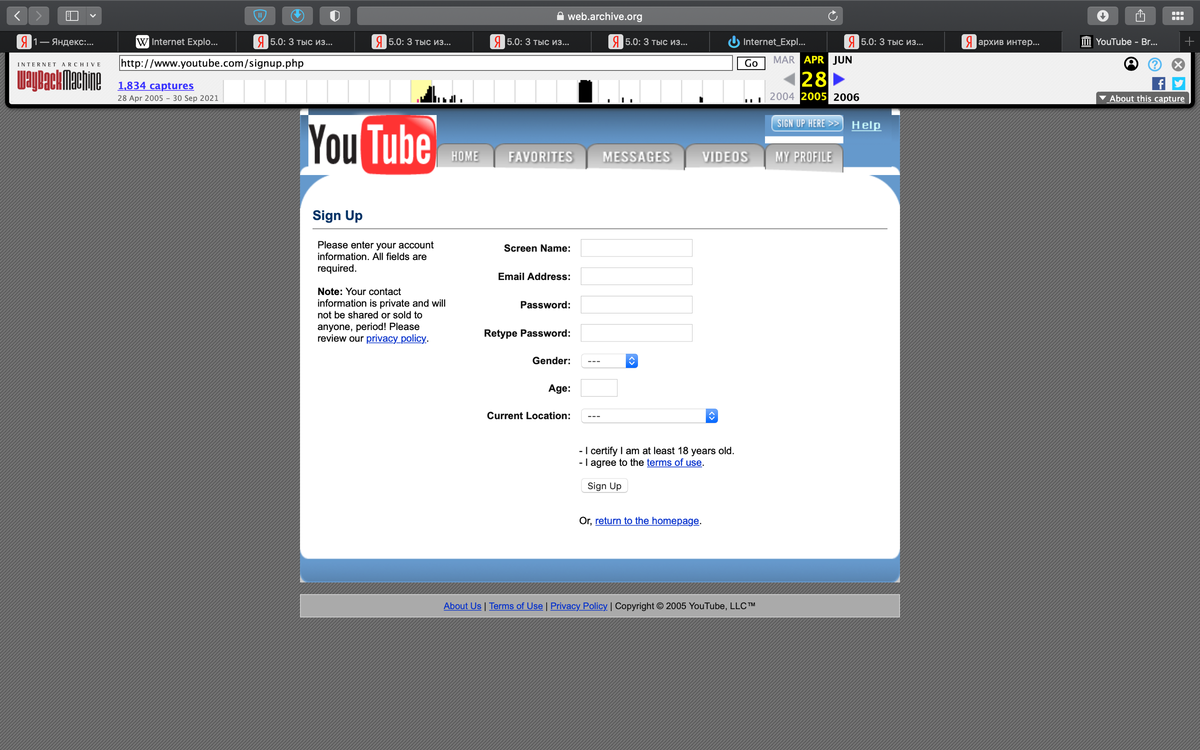The height and width of the screenshot is (750, 1200).
Task: Open Wayback user account icon
Action: 1131,64
